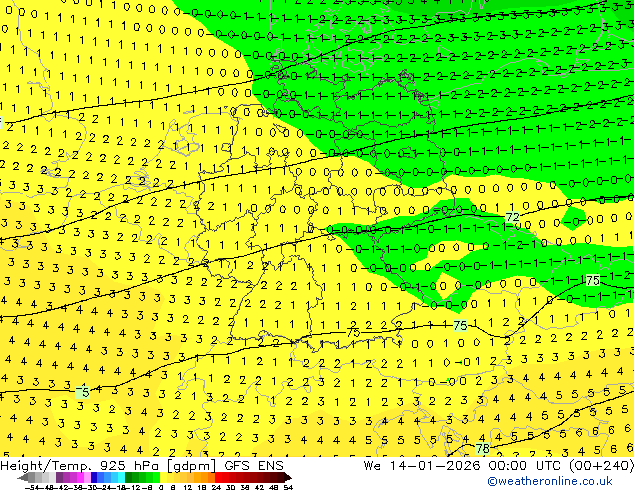This screenshot has width=634, height=490.
Task: Pick the bright yellow swatch in the legend
Action: click(163, 478)
